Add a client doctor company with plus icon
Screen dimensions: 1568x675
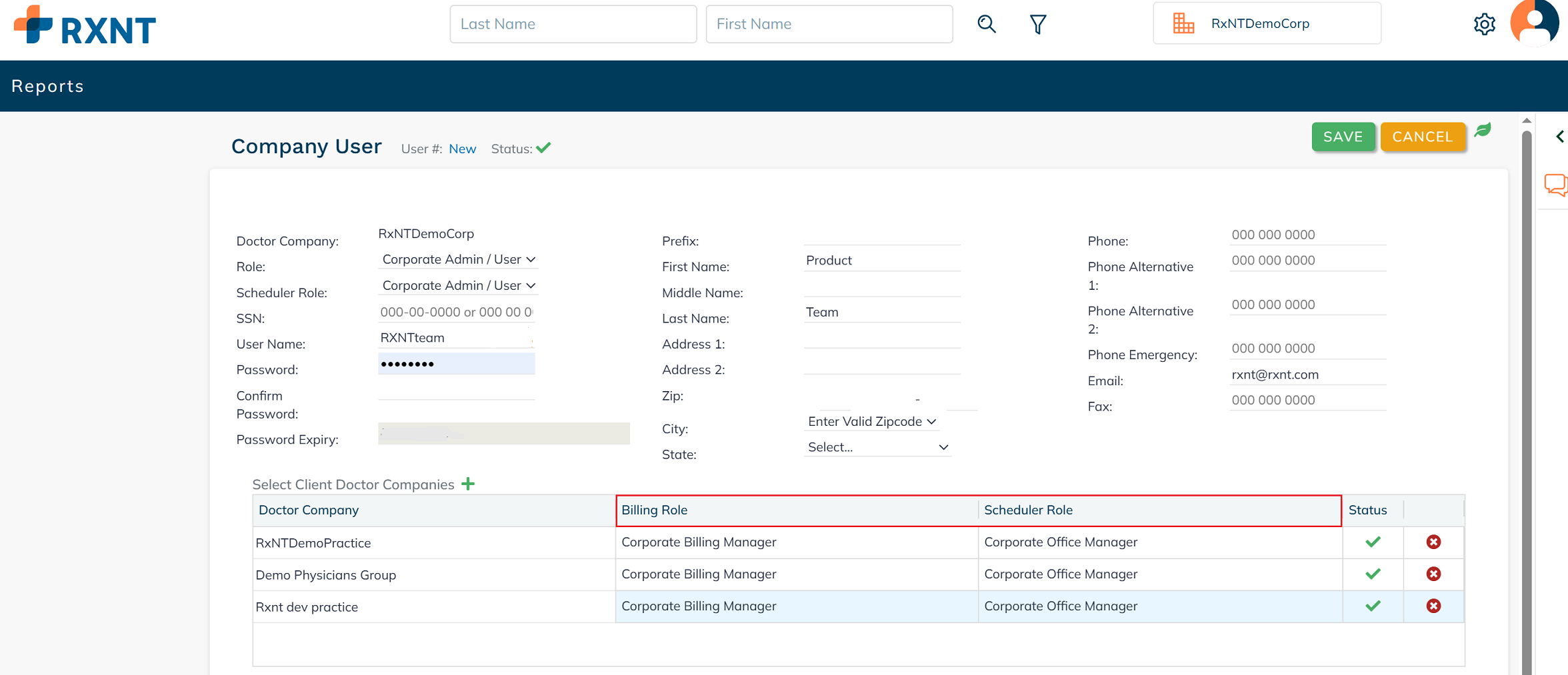(468, 484)
